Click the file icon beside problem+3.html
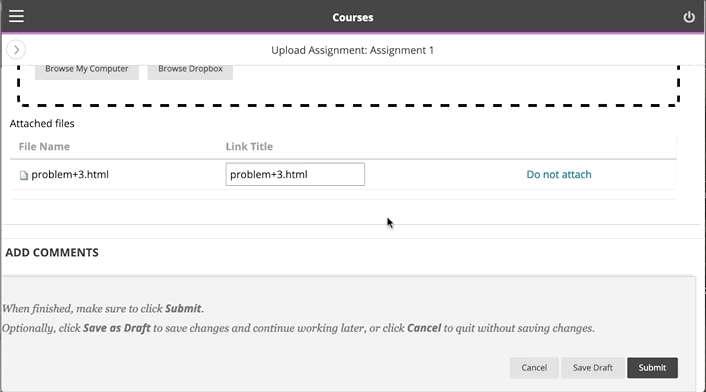 23,175
